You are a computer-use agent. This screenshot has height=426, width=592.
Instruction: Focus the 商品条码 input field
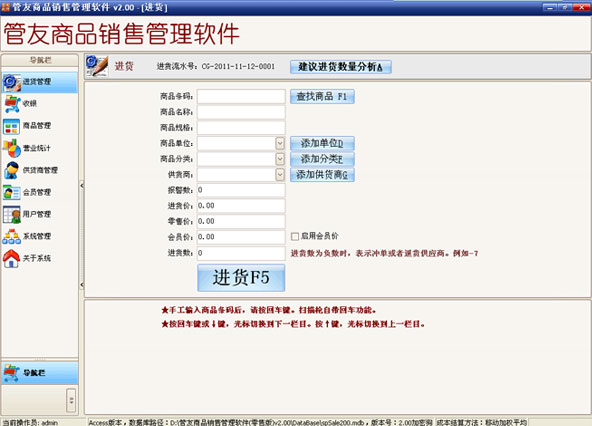pos(241,97)
